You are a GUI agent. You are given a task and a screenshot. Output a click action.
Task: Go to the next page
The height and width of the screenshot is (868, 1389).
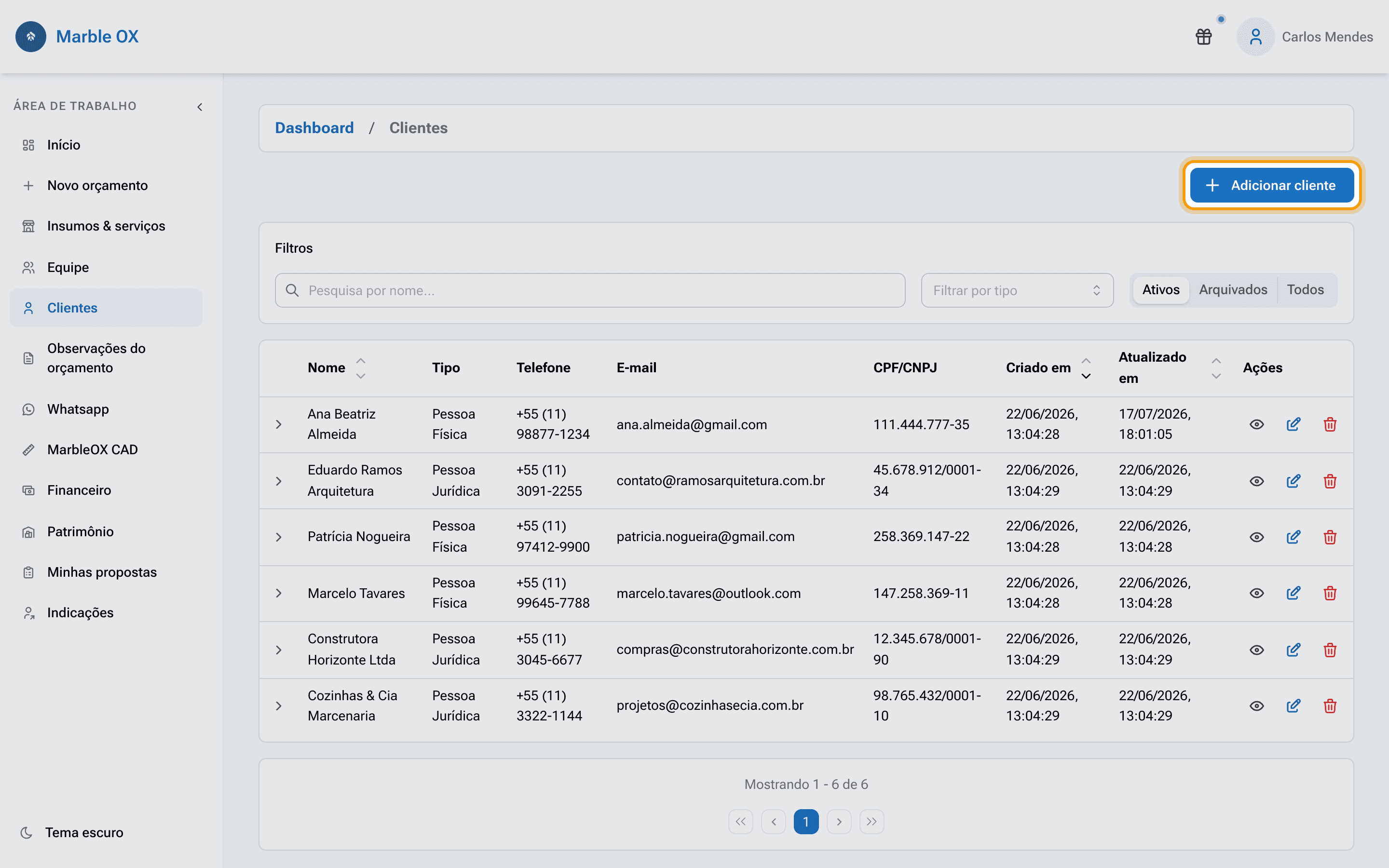point(839,822)
